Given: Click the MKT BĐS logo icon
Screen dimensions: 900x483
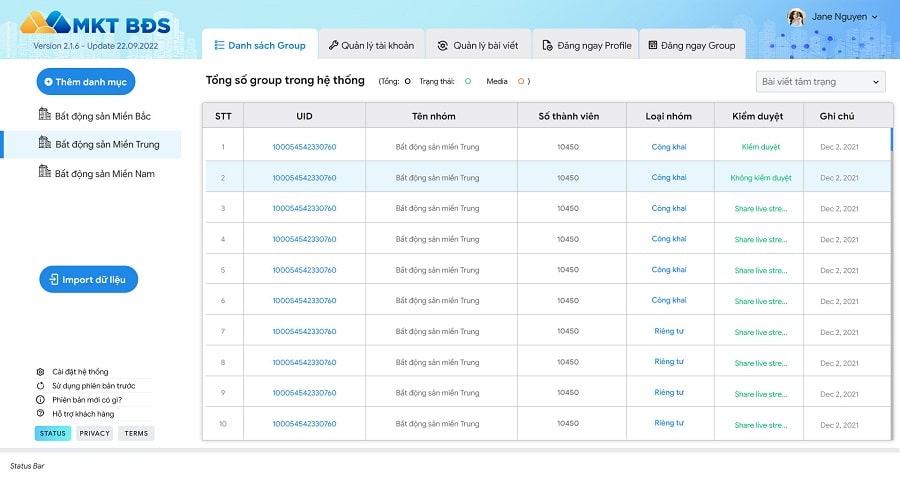Looking at the screenshot, I should [x=46, y=23].
